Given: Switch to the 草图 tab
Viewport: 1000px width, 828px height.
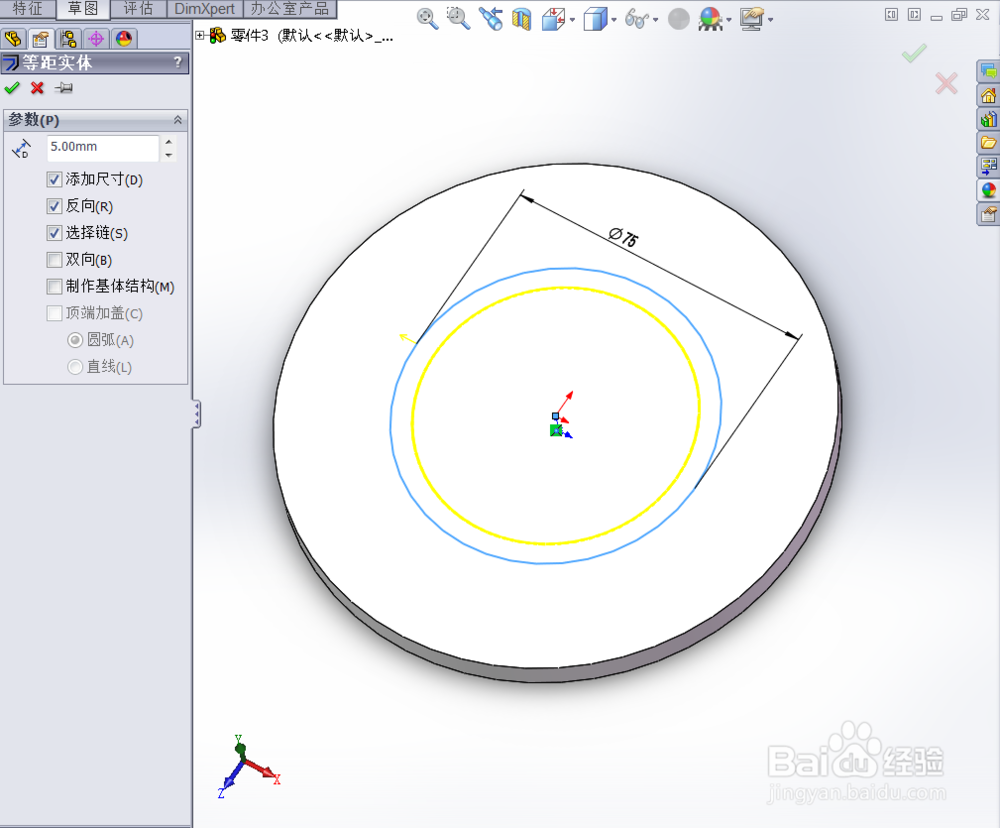Looking at the screenshot, I should [x=83, y=9].
